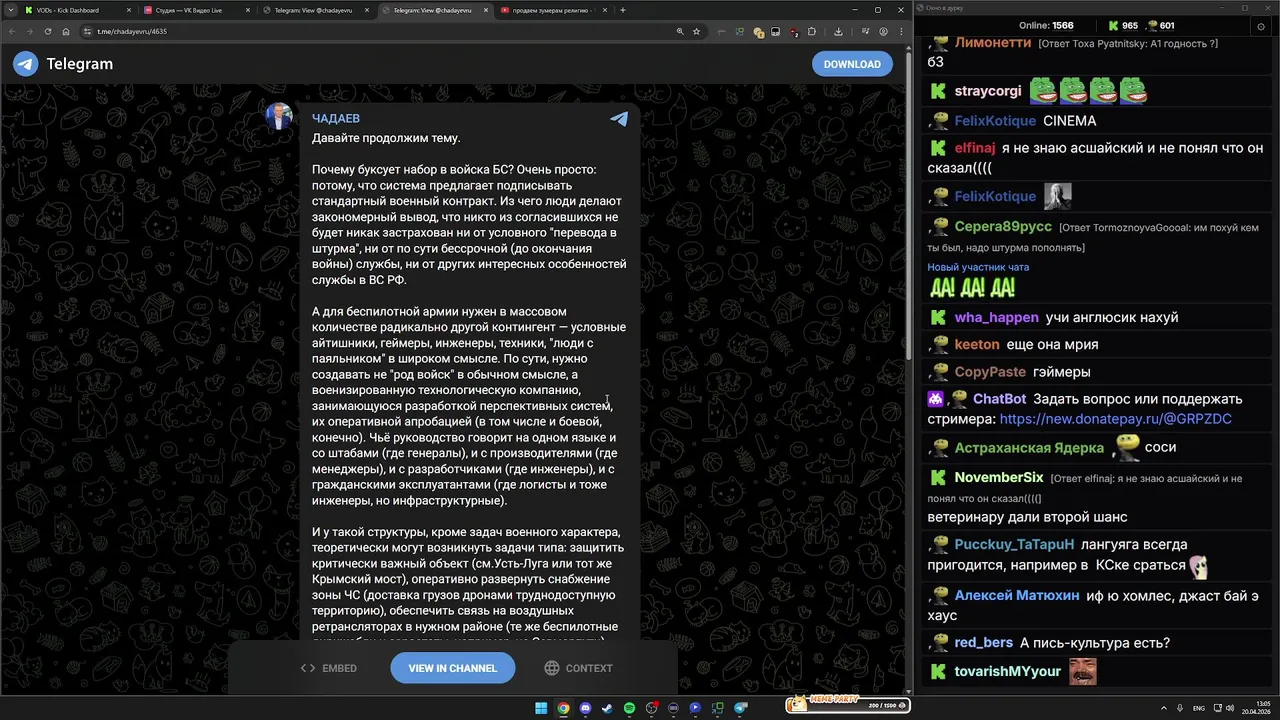The image size is (1280, 720).
Task: Open Spotify from the taskbar
Action: pos(629,708)
